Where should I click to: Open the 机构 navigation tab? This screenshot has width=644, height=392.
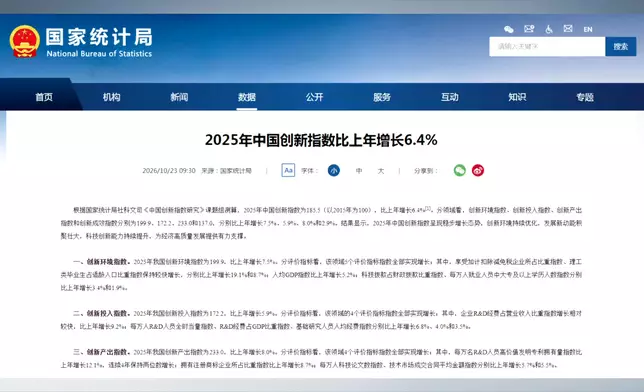tap(111, 97)
